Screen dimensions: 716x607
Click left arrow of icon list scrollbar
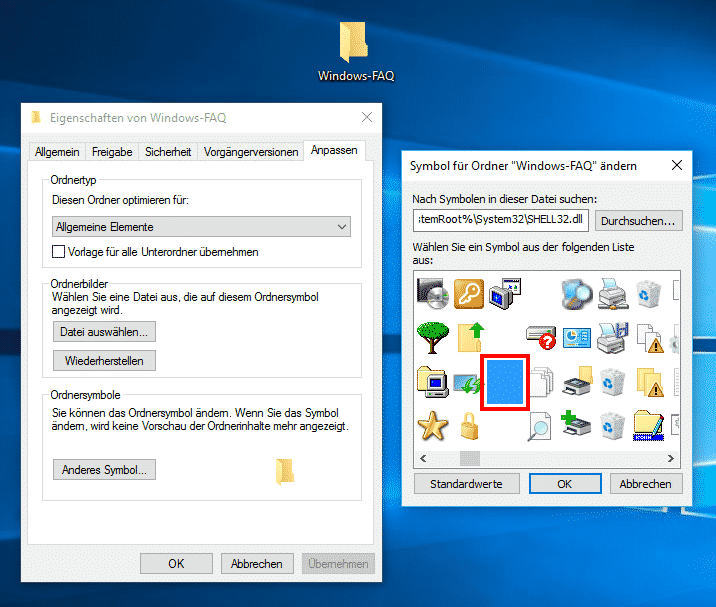tap(423, 459)
